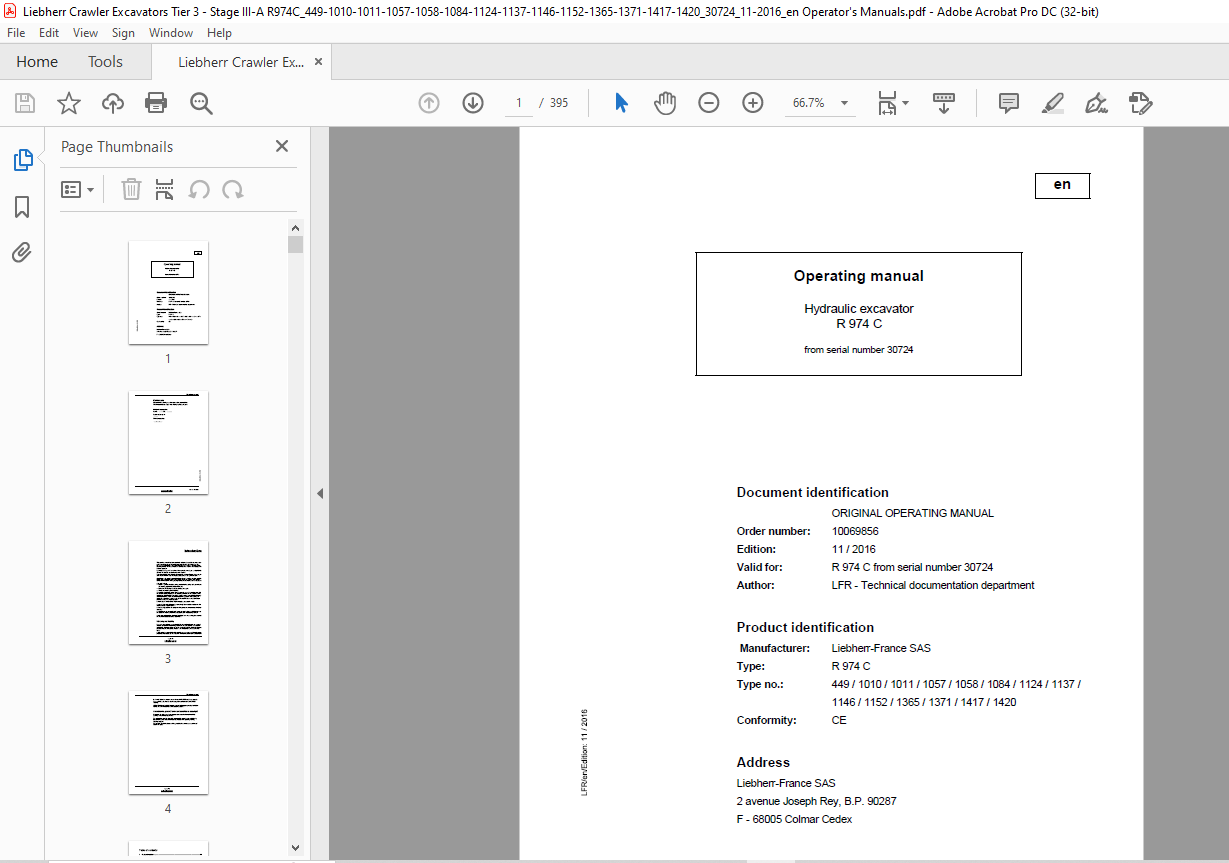Screen dimensions: 1229x863
Task: Select page 2 thumbnail
Action: click(x=168, y=442)
